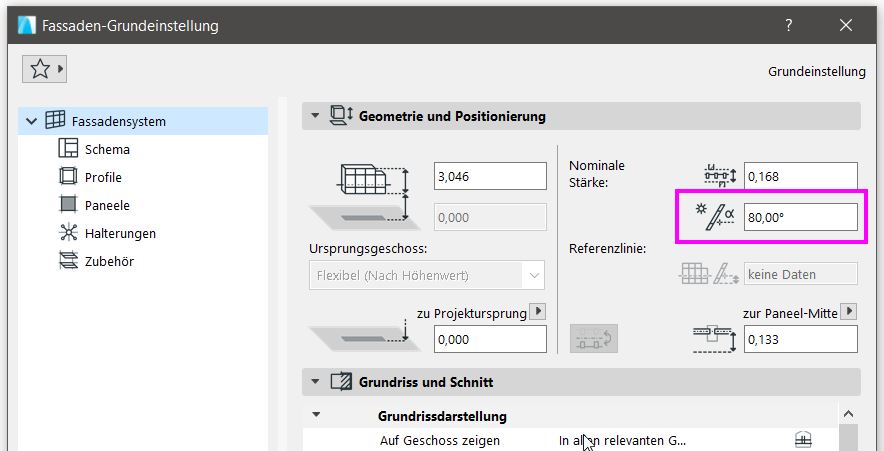Click the flip reference line icon button
The height and width of the screenshot is (451, 884).
592,338
